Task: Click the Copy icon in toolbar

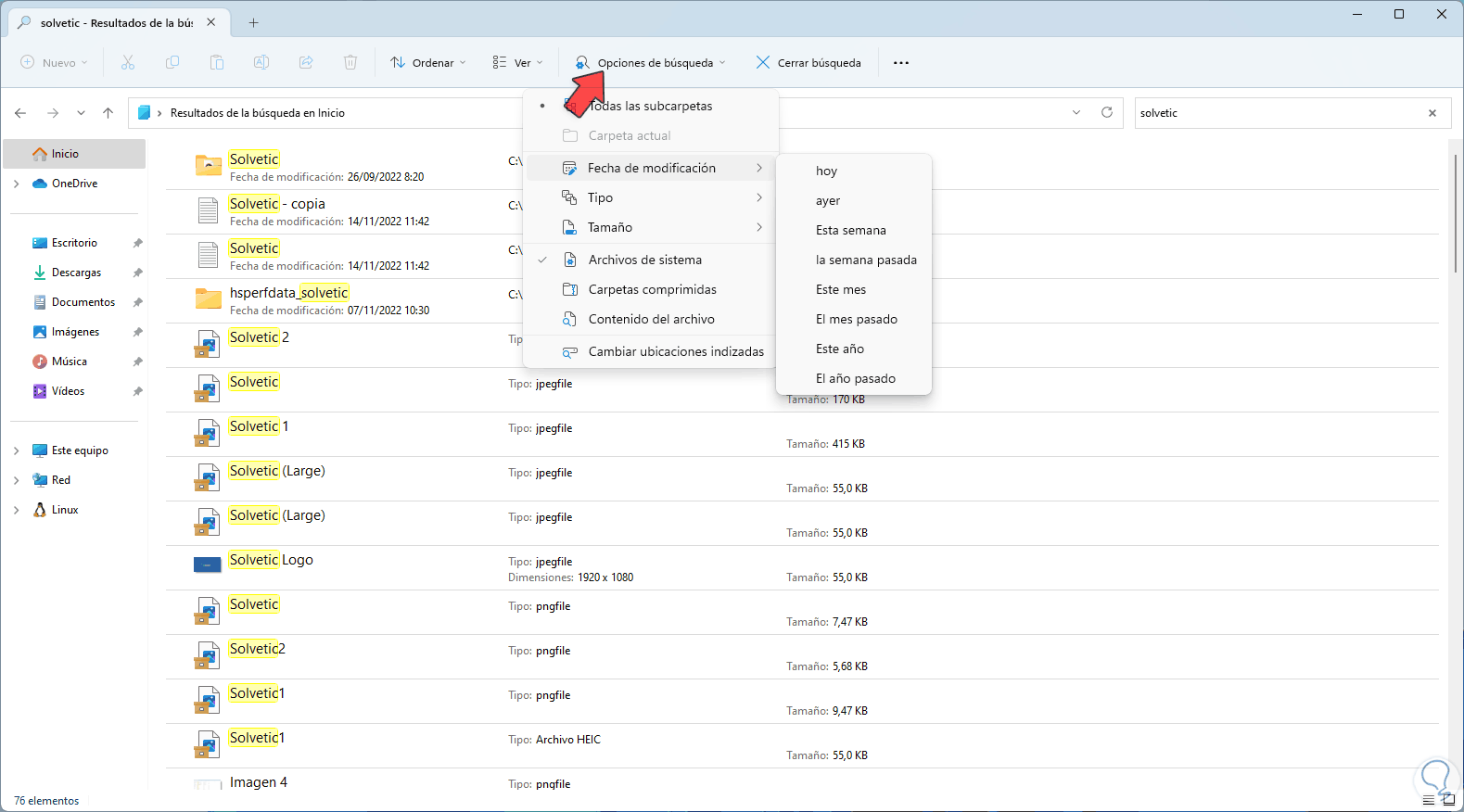Action: 172,62
